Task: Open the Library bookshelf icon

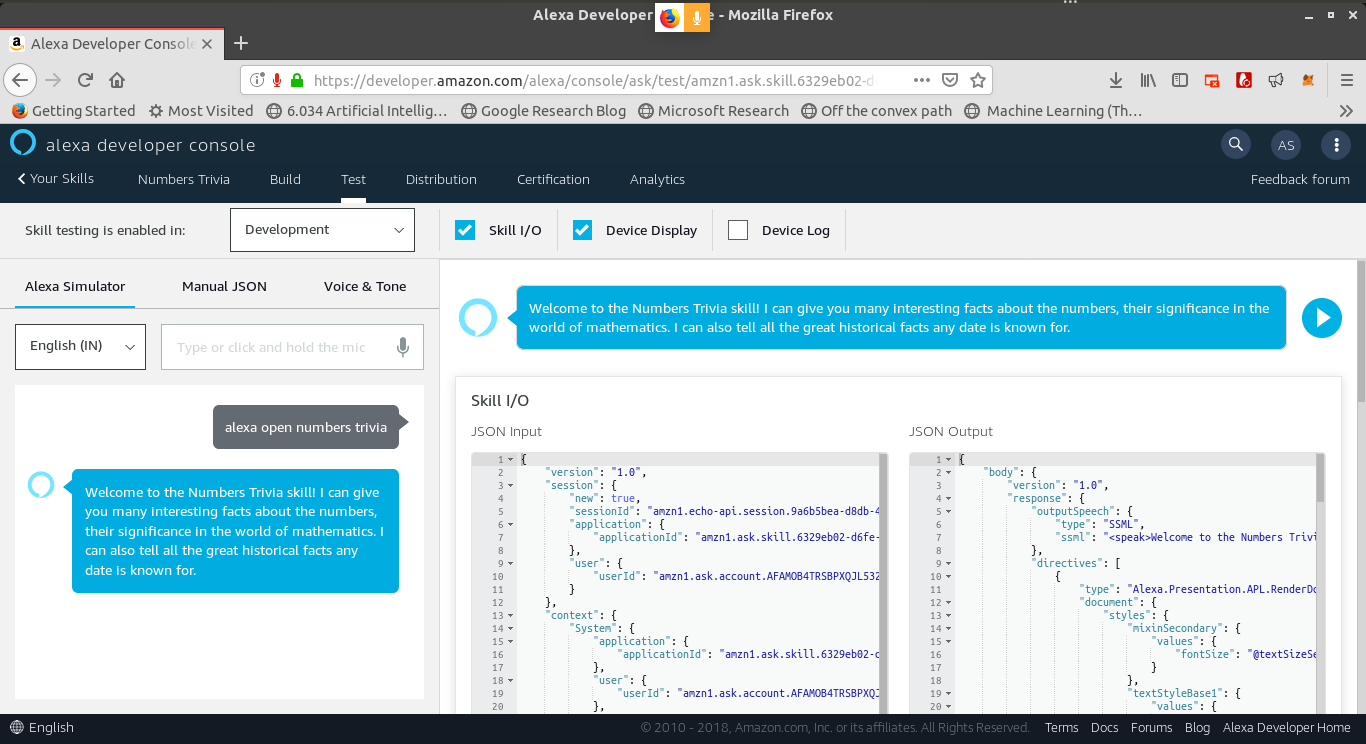Action: coord(1148,80)
